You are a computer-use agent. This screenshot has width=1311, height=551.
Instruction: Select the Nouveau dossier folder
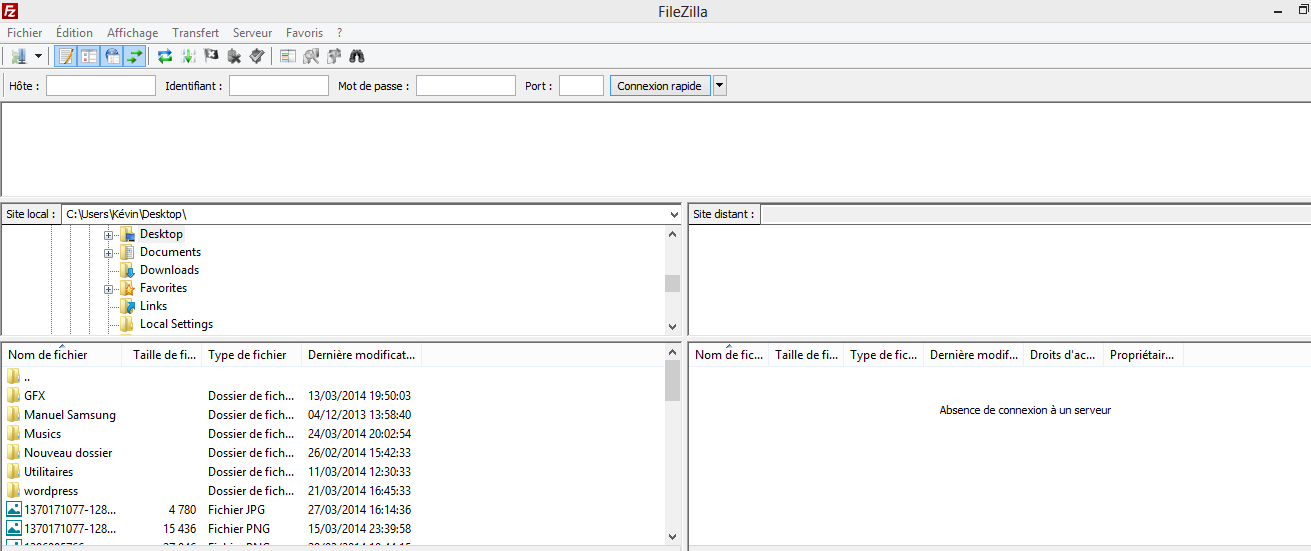[x=68, y=453]
